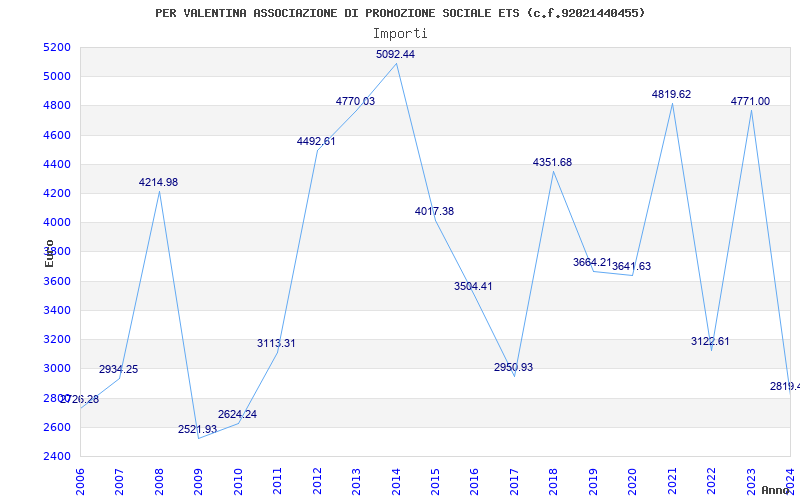Click the 2020 x-axis year label
800x500 pixels.
pos(632,482)
